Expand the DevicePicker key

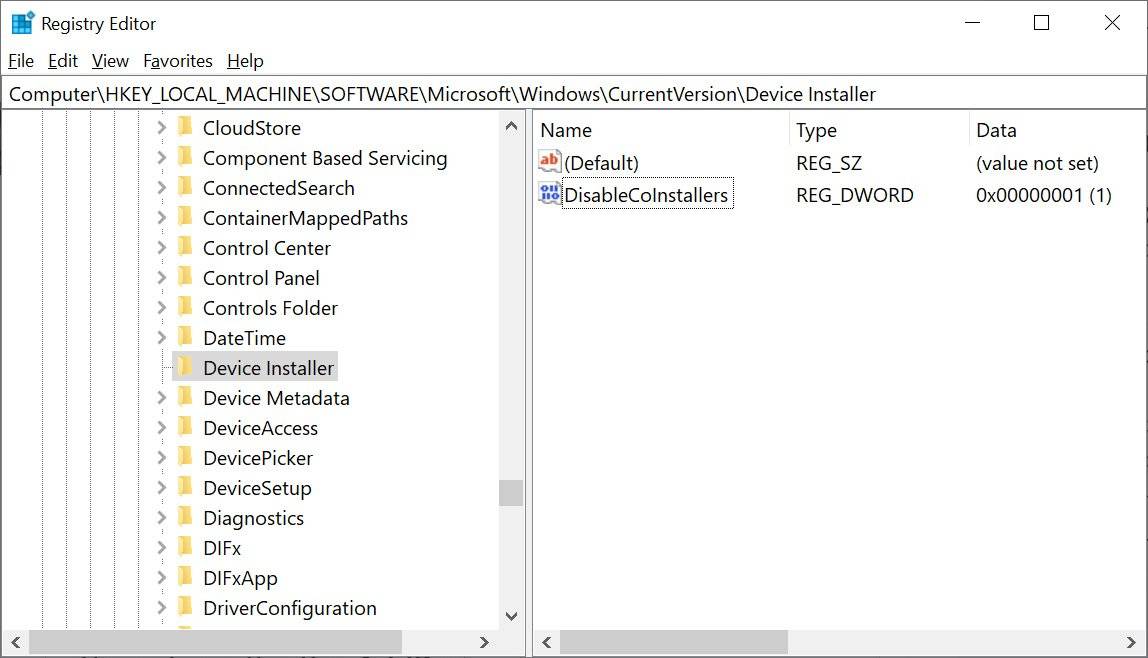(x=162, y=457)
